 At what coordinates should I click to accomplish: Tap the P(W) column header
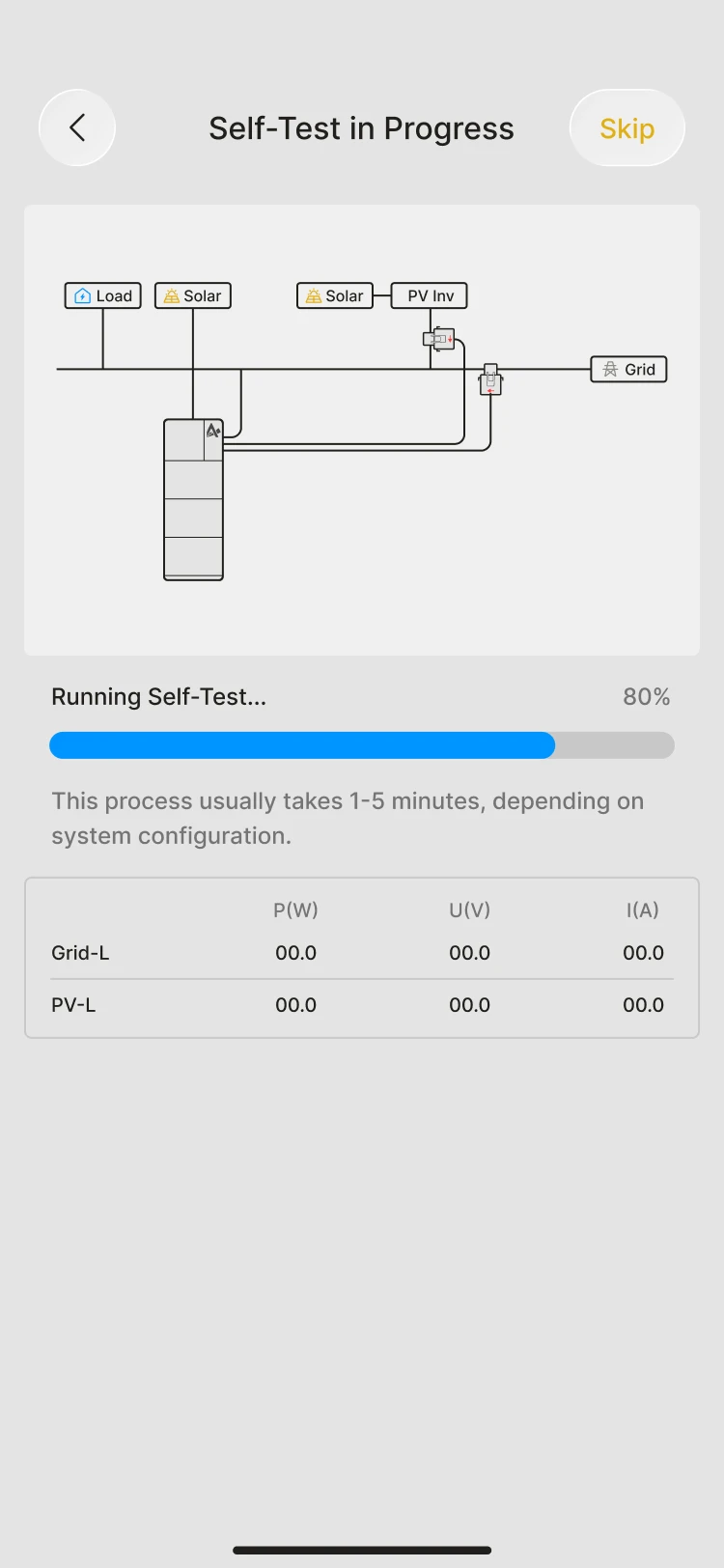click(x=295, y=910)
